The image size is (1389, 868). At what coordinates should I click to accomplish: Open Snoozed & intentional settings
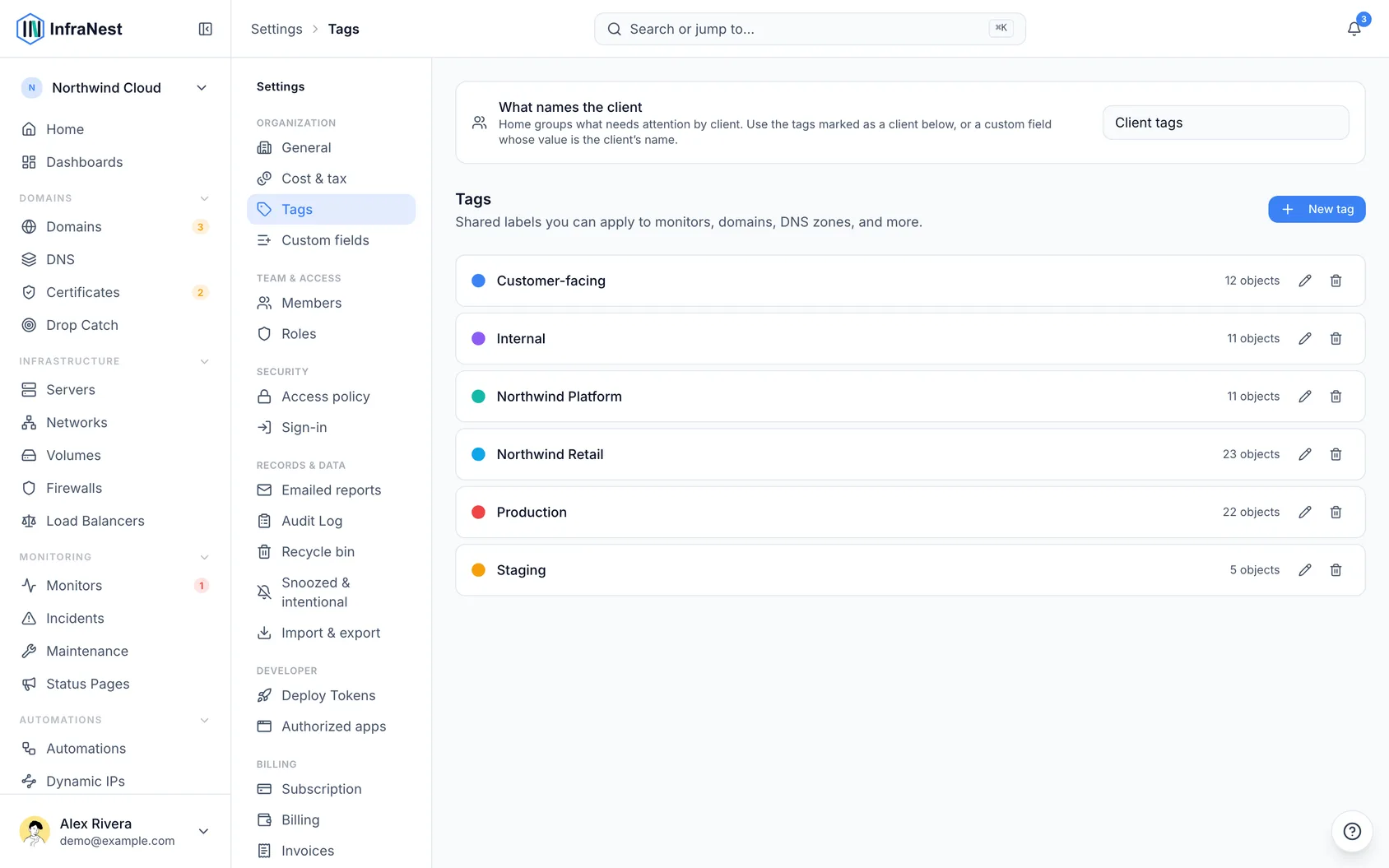[x=331, y=592]
